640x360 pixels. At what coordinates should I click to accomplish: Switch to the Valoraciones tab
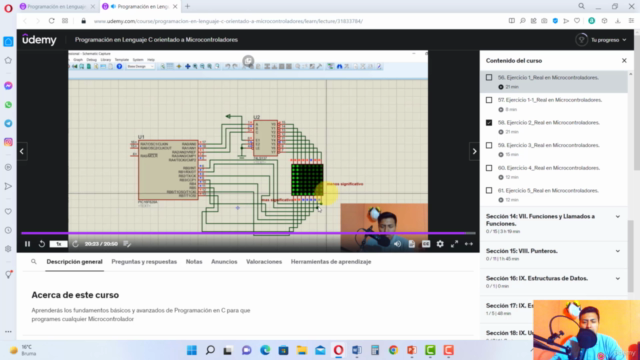[x=264, y=262]
